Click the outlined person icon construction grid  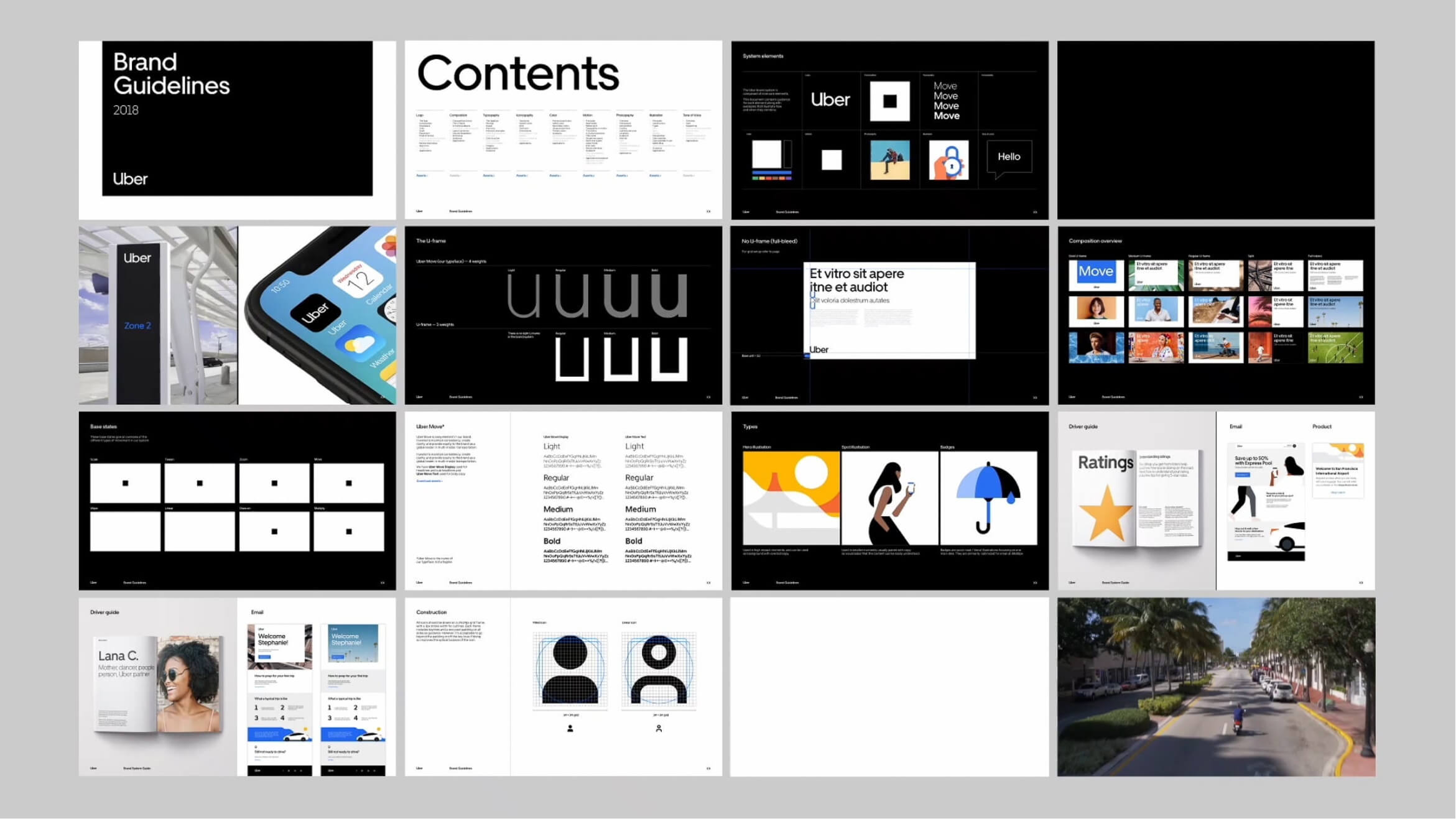(x=659, y=669)
